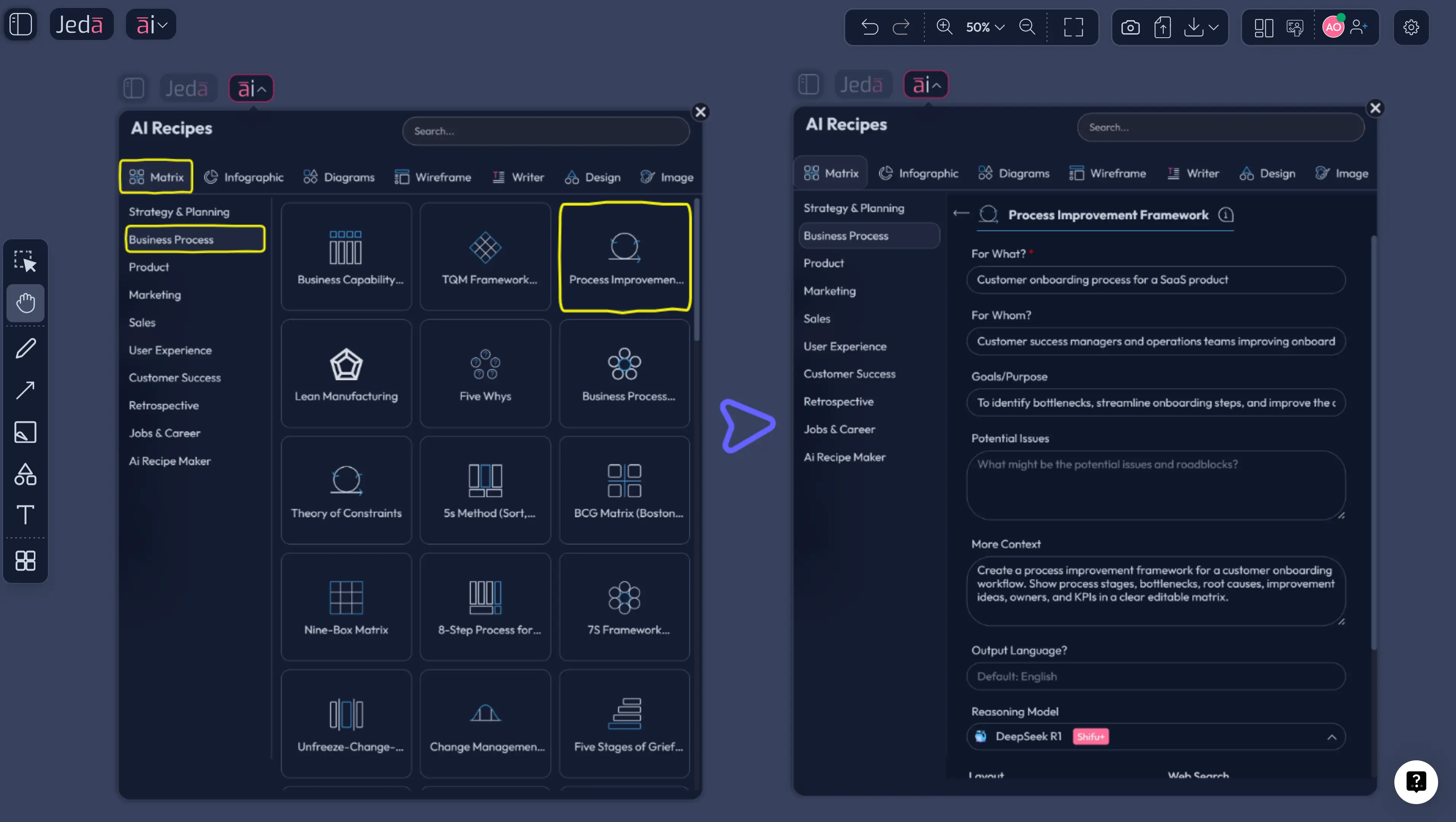1456x822 pixels.
Task: Expand the download options chevron
Action: [1214, 27]
